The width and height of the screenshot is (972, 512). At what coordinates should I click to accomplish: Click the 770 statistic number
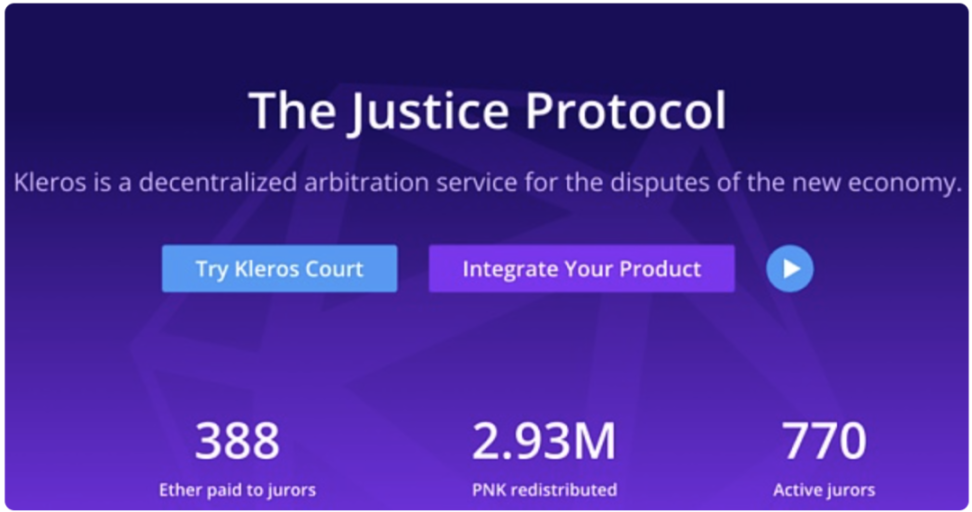click(x=823, y=442)
